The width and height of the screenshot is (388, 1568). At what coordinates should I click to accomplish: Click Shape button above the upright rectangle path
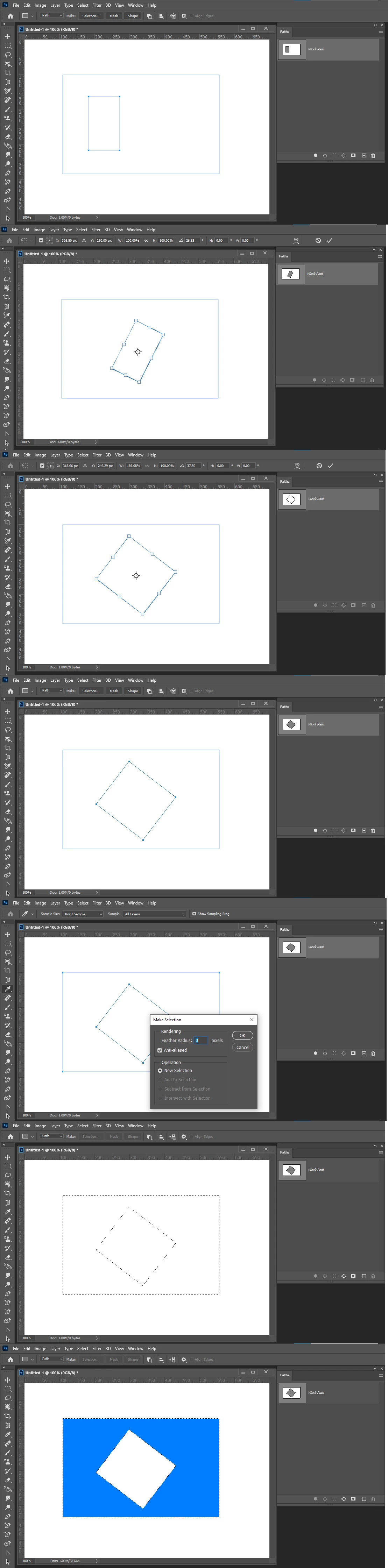tap(133, 16)
